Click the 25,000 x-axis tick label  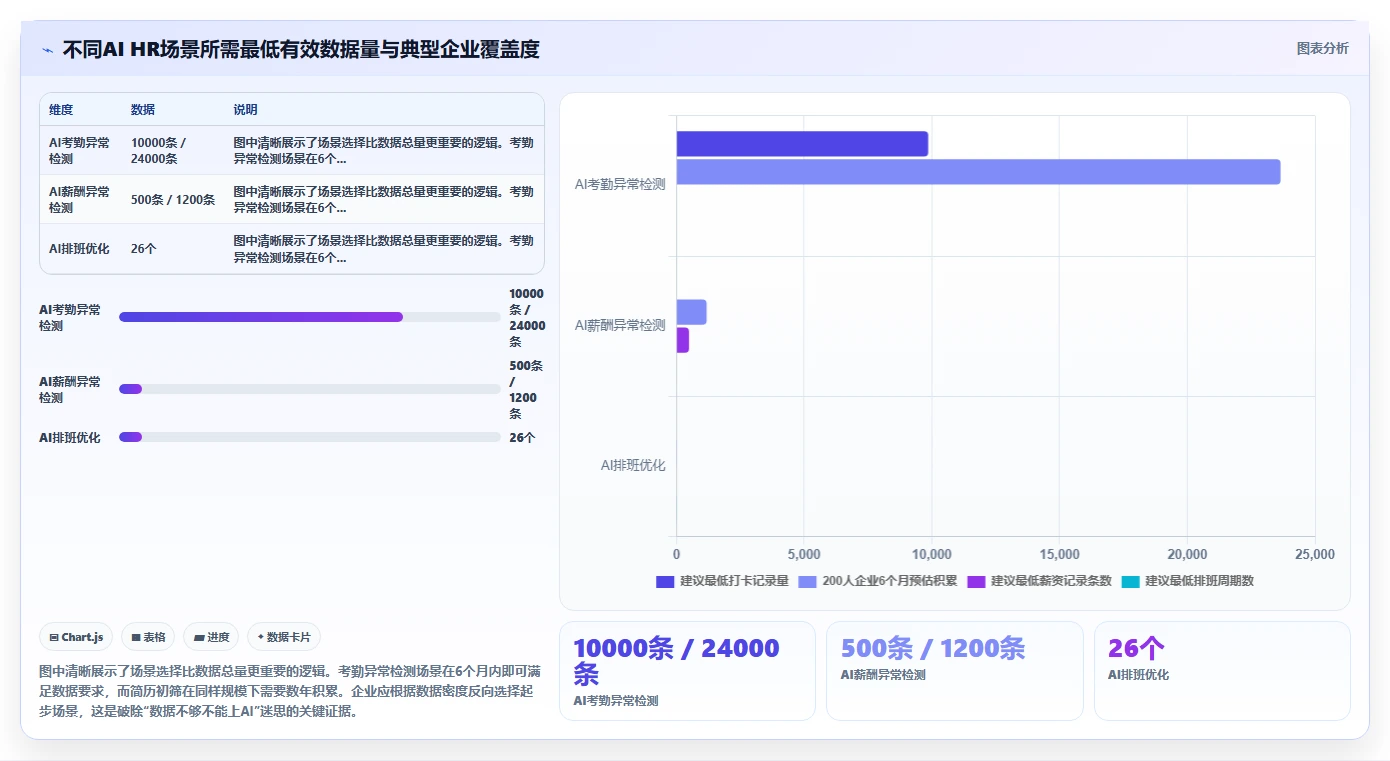point(1314,554)
